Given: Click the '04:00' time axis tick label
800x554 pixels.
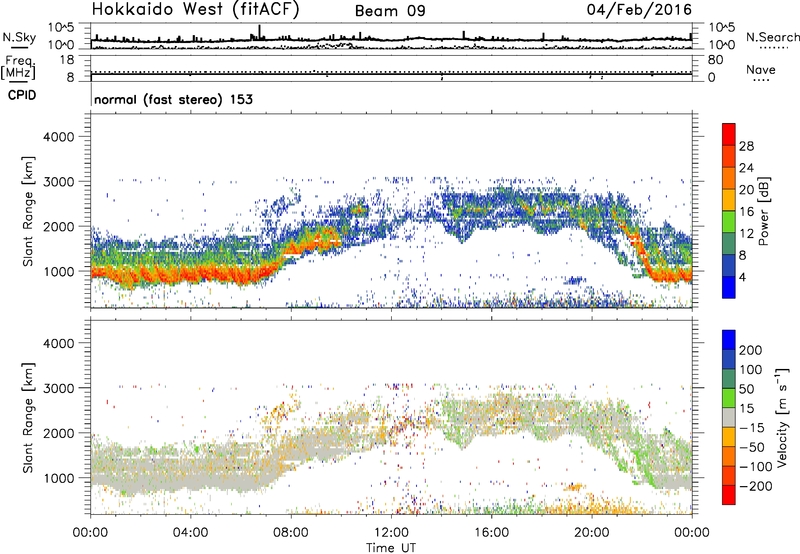Looking at the screenshot, I should [191, 533].
